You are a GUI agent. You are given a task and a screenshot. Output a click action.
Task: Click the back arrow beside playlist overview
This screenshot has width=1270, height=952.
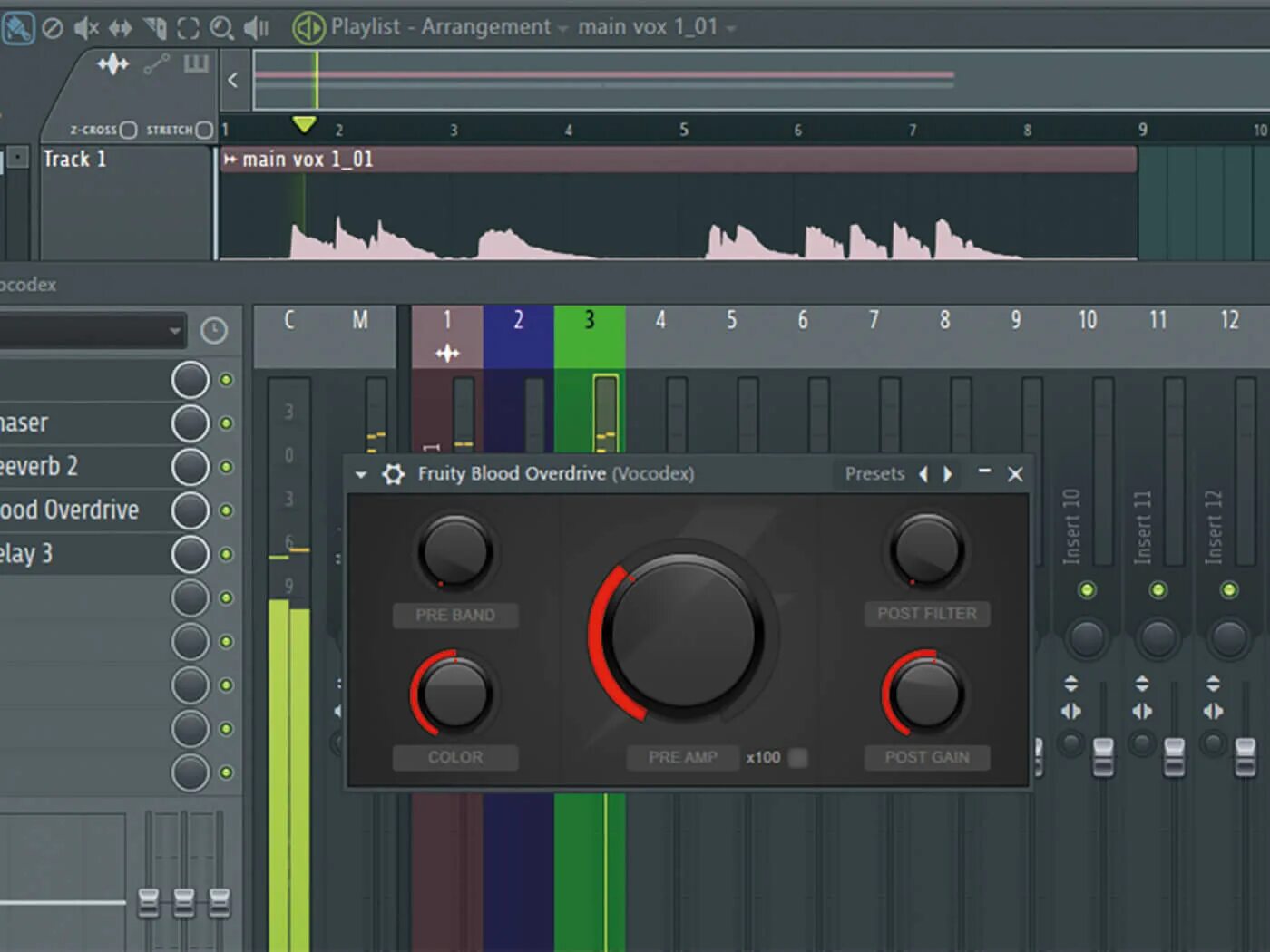pos(232,80)
